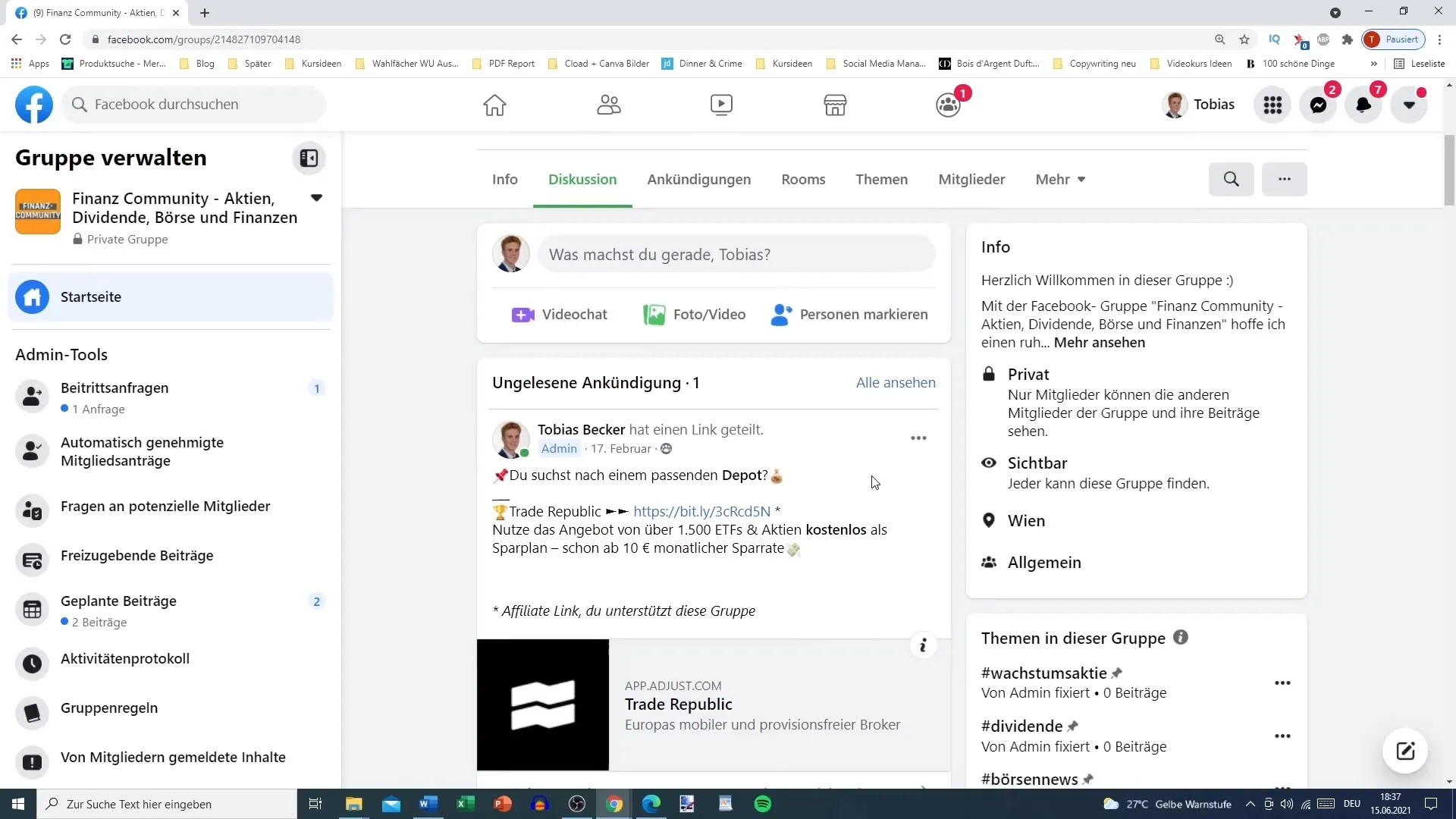
Task: Open Leseliste in bookmarks bar
Action: [x=1420, y=64]
